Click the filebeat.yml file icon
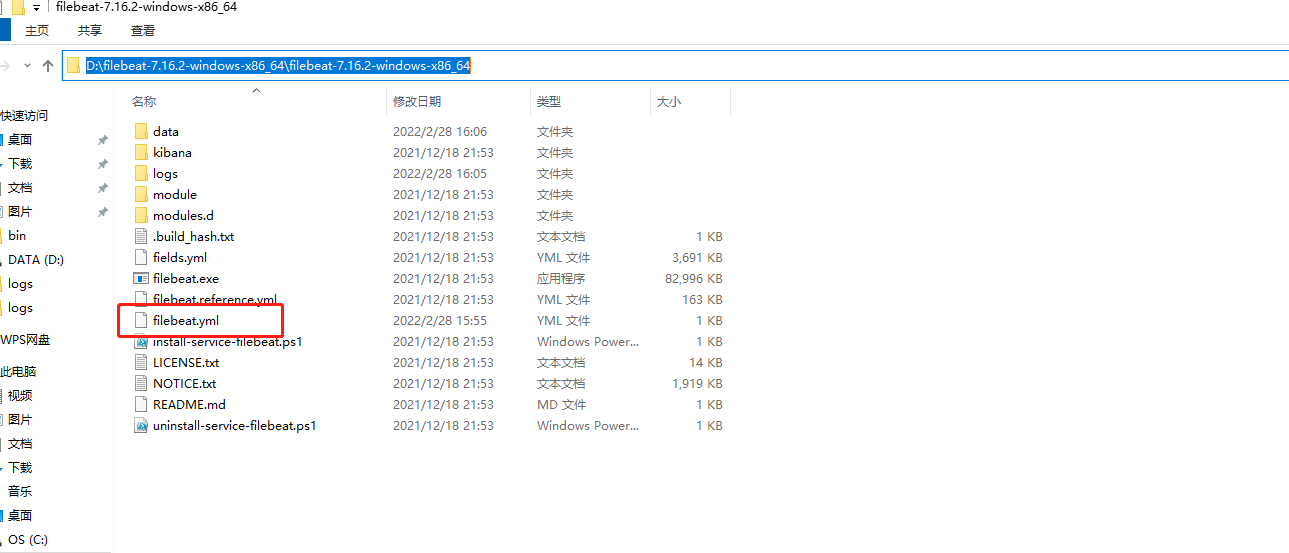The image size is (1289, 553). pyautogui.click(x=140, y=320)
